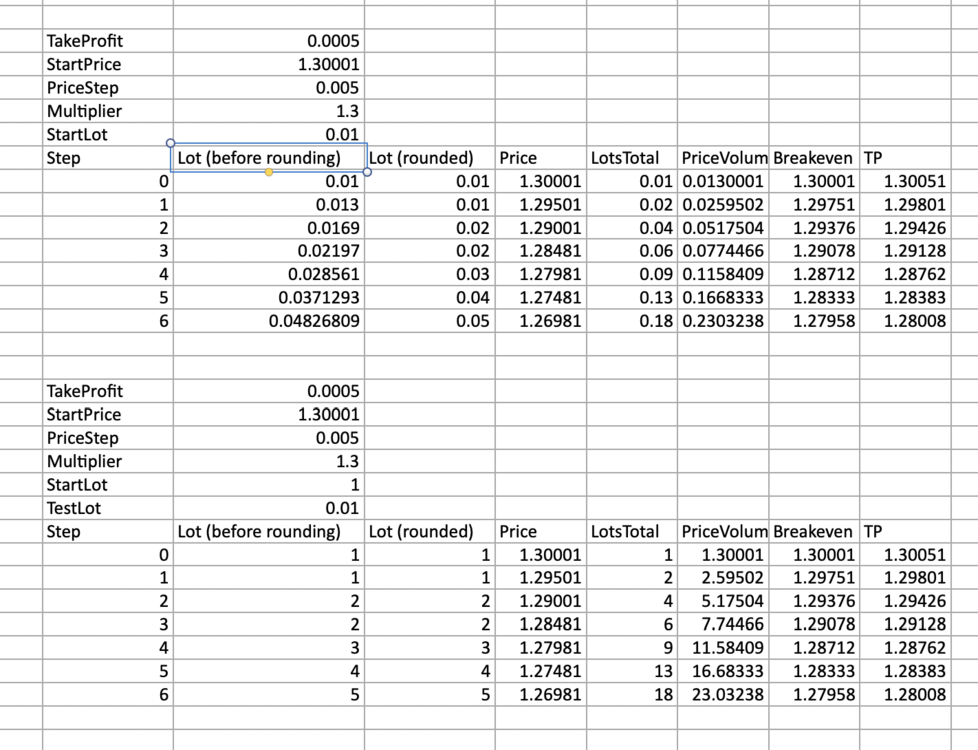Select the TakeProfit label in the upper table
Viewport: 978px width, 750px height.
(108, 41)
